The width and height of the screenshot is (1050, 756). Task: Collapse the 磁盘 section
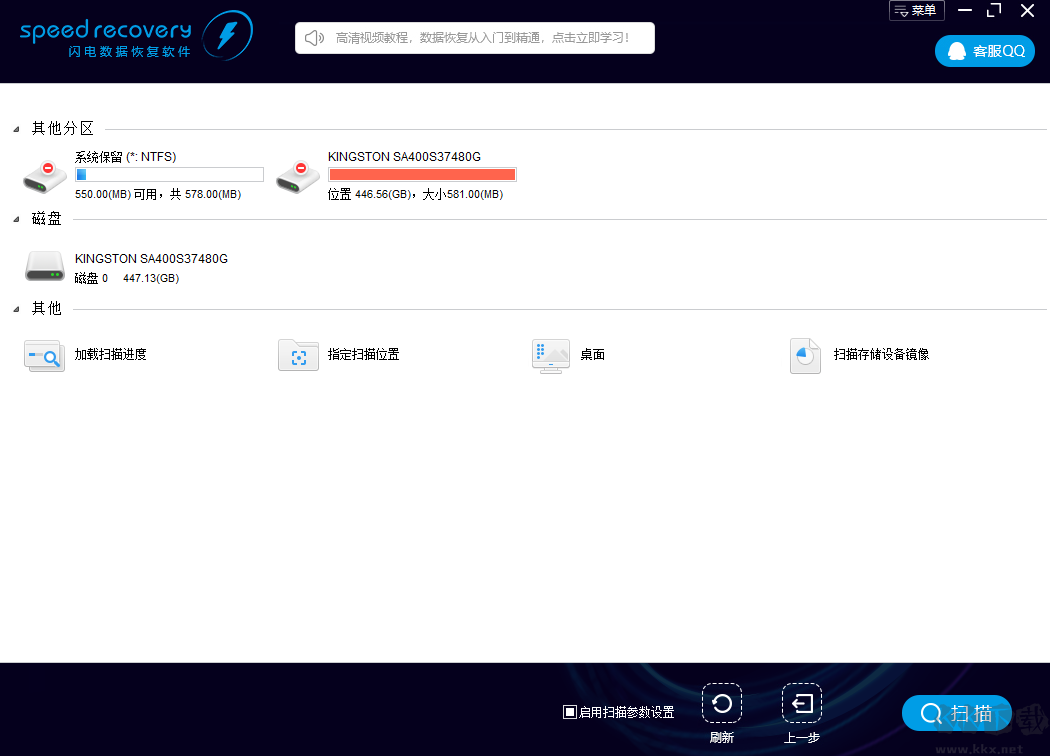coord(16,219)
